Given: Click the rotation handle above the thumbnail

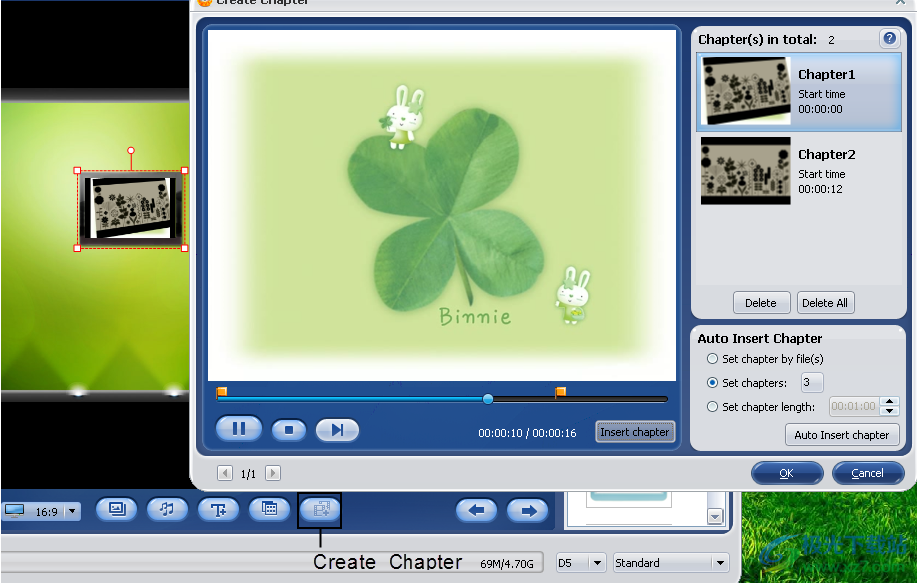Looking at the screenshot, I should click(131, 150).
